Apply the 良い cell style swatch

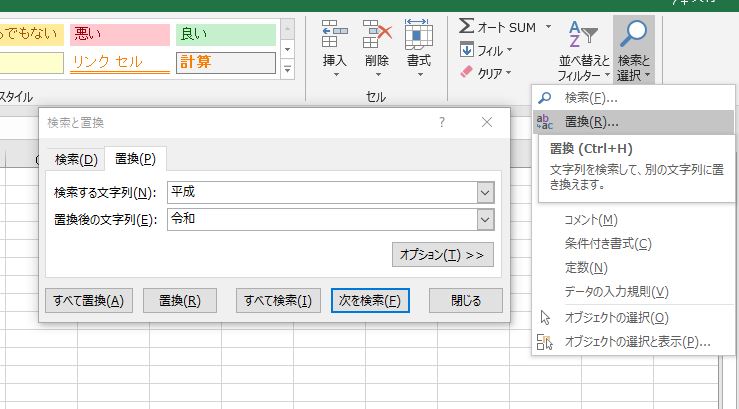tap(226, 35)
